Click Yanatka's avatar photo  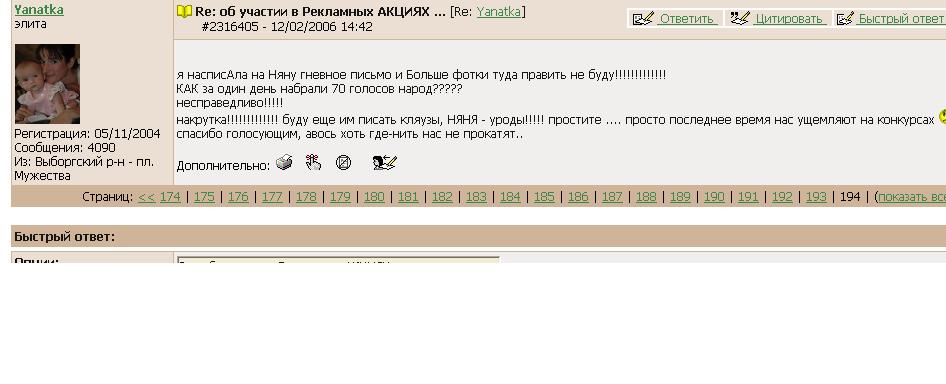tap(47, 83)
